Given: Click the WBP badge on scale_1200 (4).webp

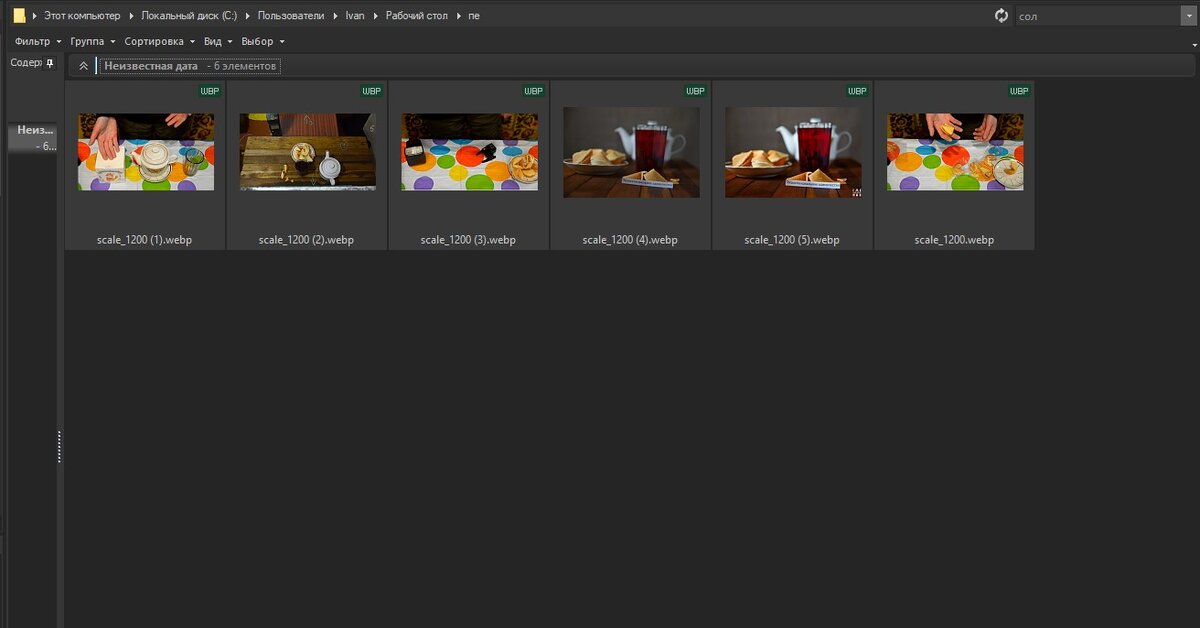Looking at the screenshot, I should click(x=696, y=91).
